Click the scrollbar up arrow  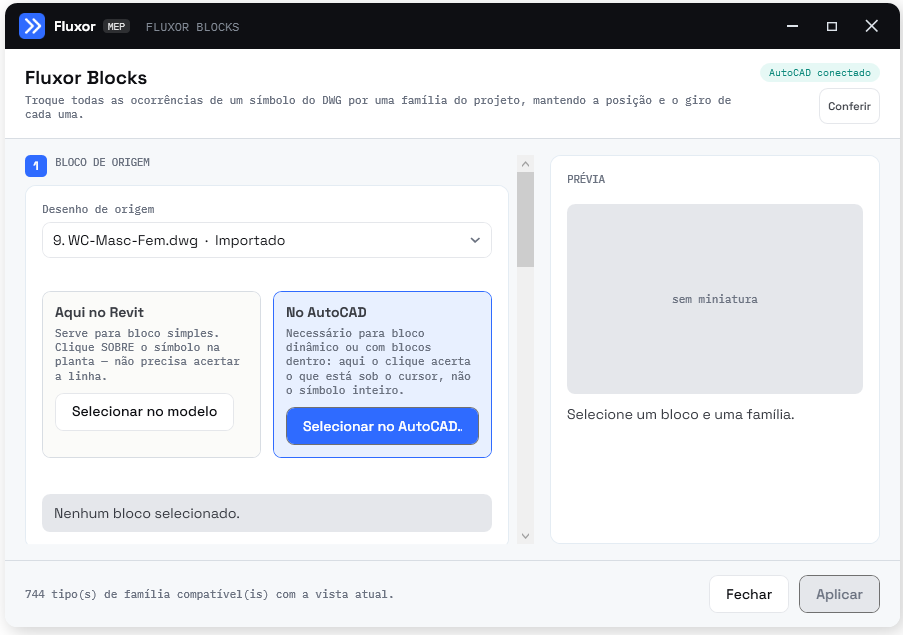(525, 164)
